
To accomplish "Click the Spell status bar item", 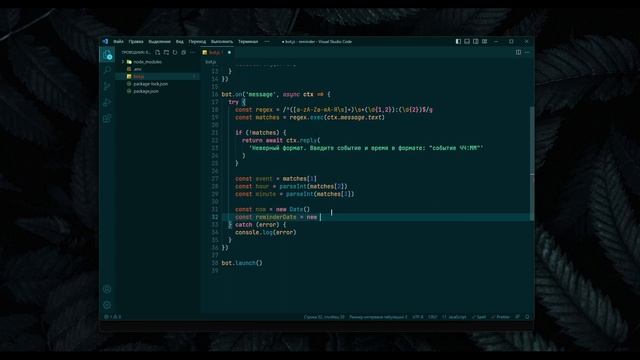I will (x=479, y=317).
